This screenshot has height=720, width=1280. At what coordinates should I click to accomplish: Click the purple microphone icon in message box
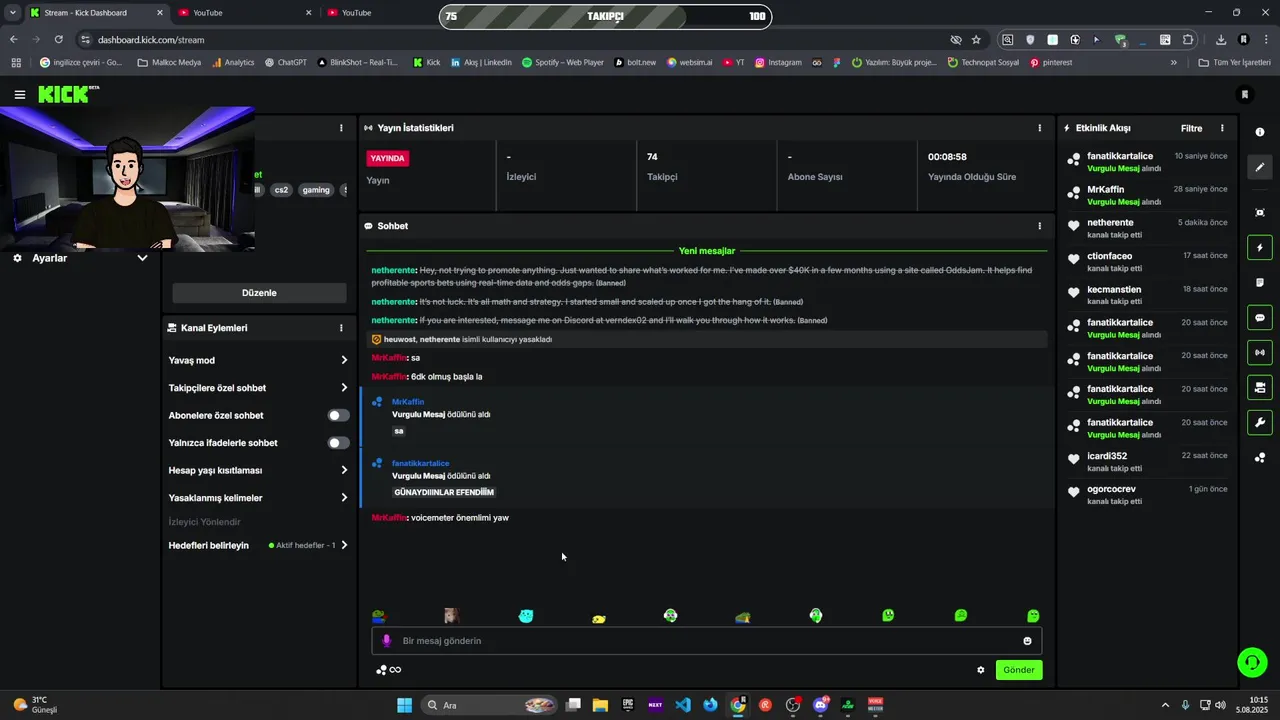[x=387, y=641]
